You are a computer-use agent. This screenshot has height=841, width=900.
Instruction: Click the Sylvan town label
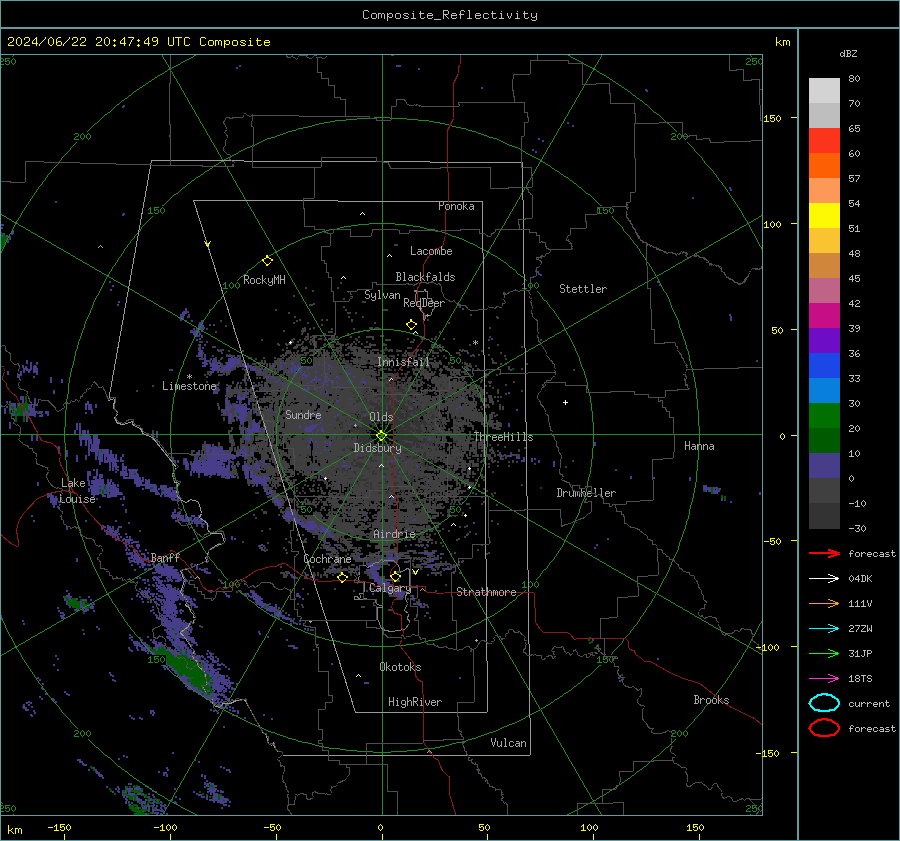click(382, 295)
